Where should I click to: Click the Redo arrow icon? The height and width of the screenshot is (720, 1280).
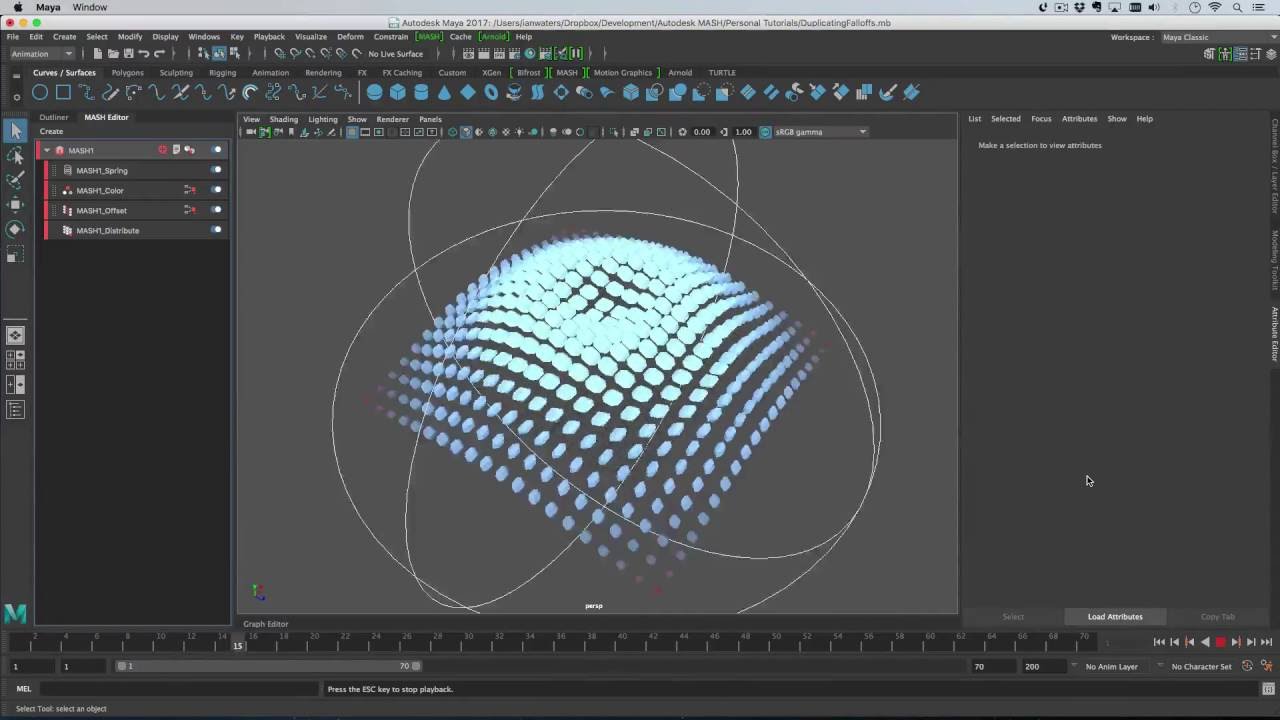tap(159, 53)
